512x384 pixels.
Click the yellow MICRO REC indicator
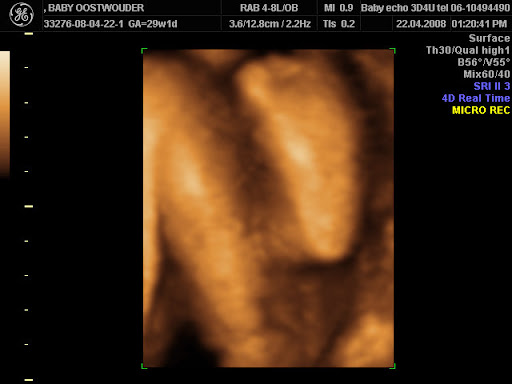pyautogui.click(x=481, y=110)
